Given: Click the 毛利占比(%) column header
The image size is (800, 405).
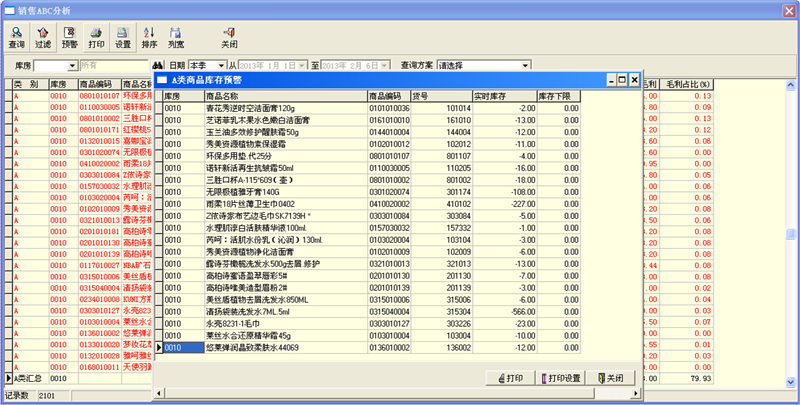Looking at the screenshot, I should click(686, 84).
